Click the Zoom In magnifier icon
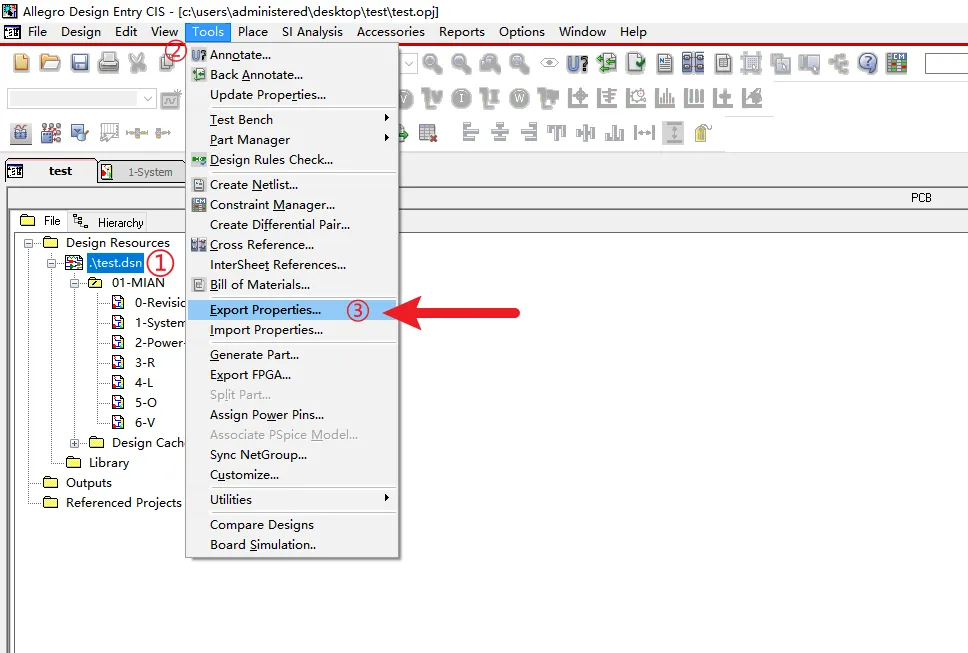Screen dimensions: 968x653 [x=432, y=63]
